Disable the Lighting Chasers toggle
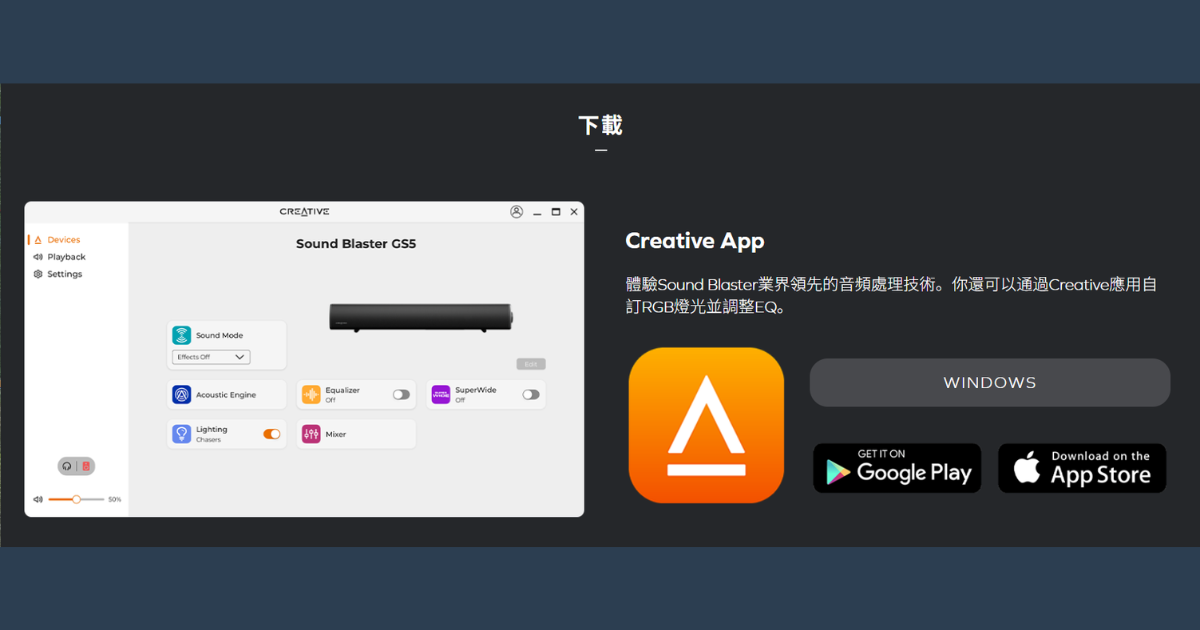Viewport: 1200px width, 630px height. (x=273, y=434)
